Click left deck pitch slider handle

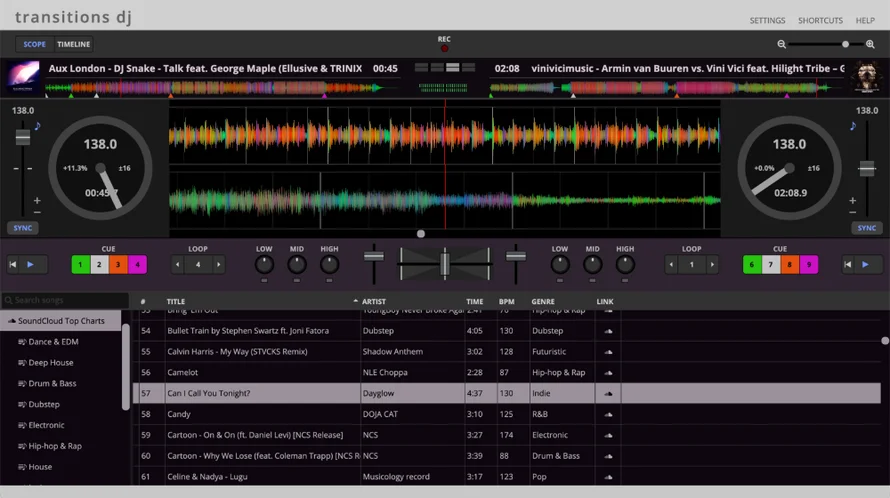(x=23, y=137)
